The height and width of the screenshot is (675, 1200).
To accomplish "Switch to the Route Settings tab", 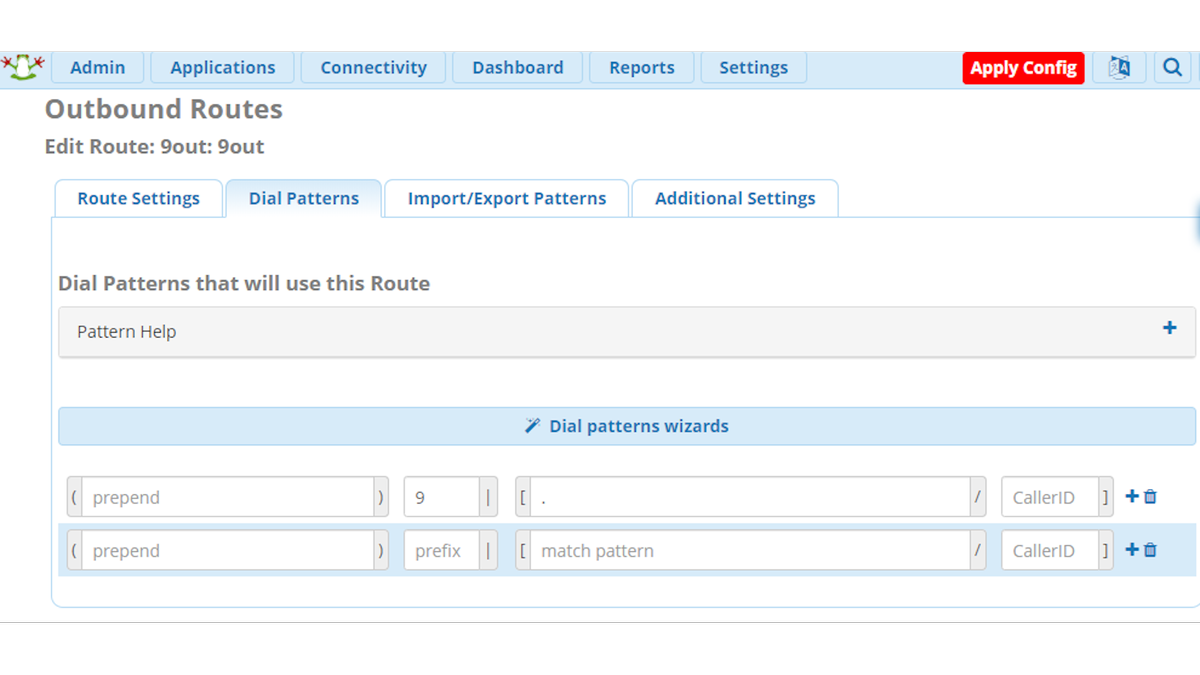I will click(x=138, y=198).
